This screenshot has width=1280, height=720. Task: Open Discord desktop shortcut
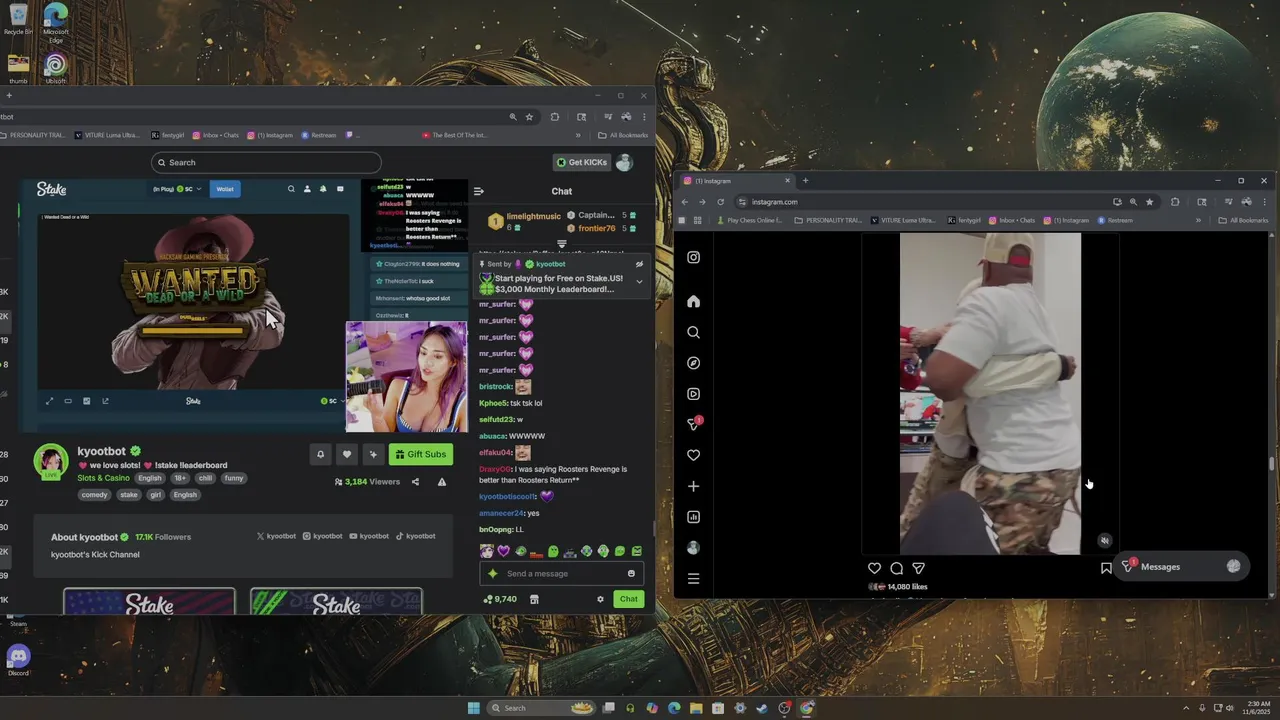point(18,660)
